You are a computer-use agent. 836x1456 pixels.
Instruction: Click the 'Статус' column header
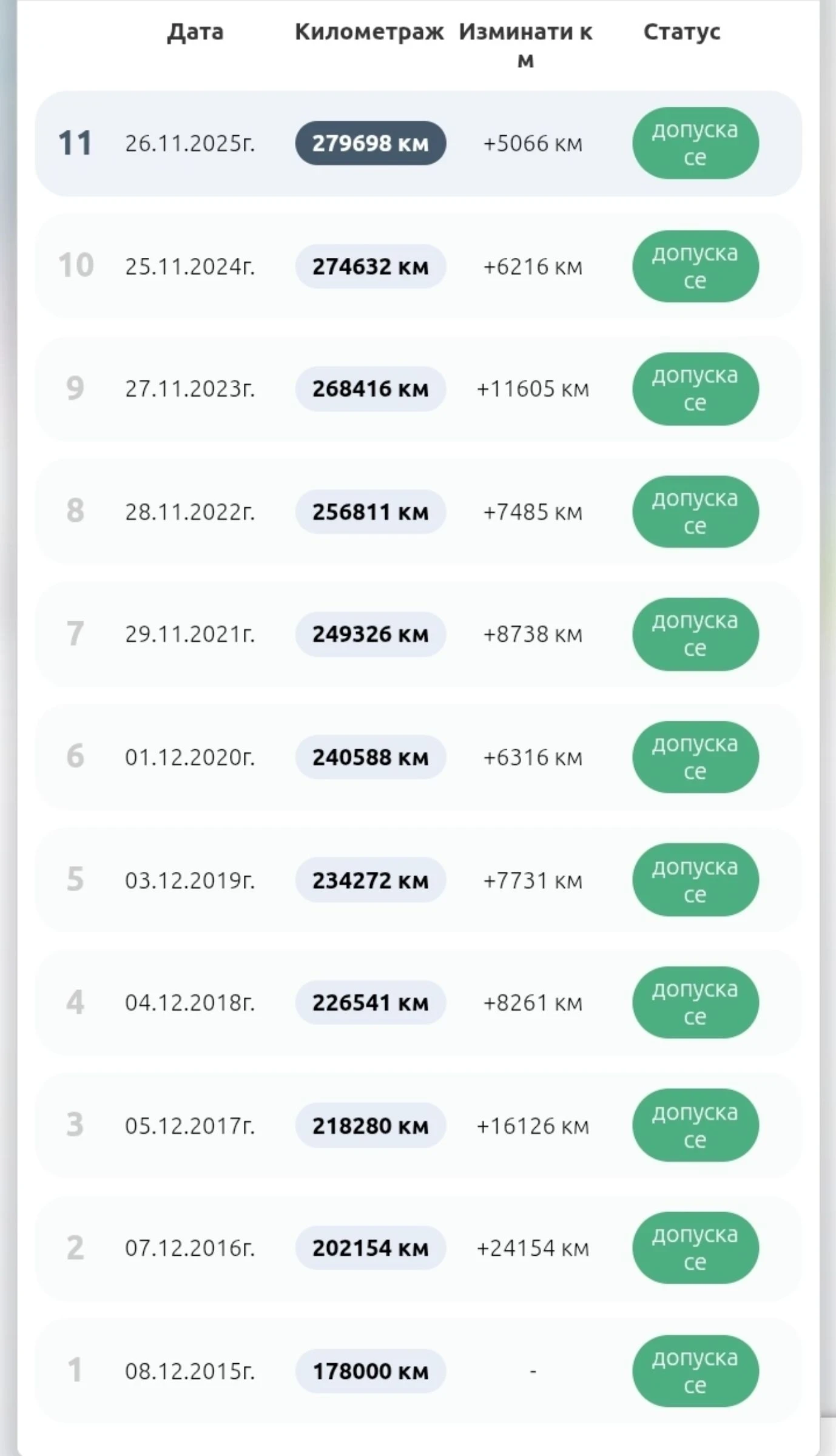pos(682,32)
